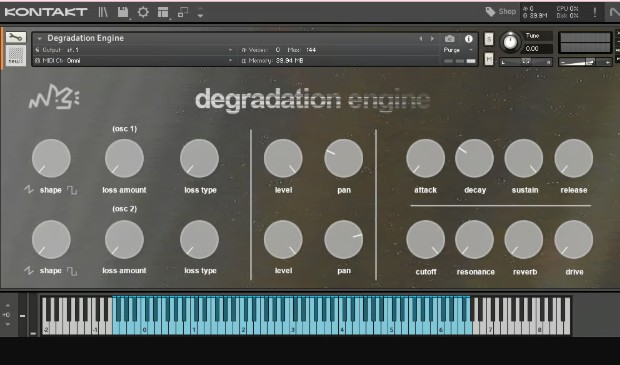Image resolution: width=620 pixels, height=365 pixels.
Task: Open the Output dropdown arrow
Action: 230,50
